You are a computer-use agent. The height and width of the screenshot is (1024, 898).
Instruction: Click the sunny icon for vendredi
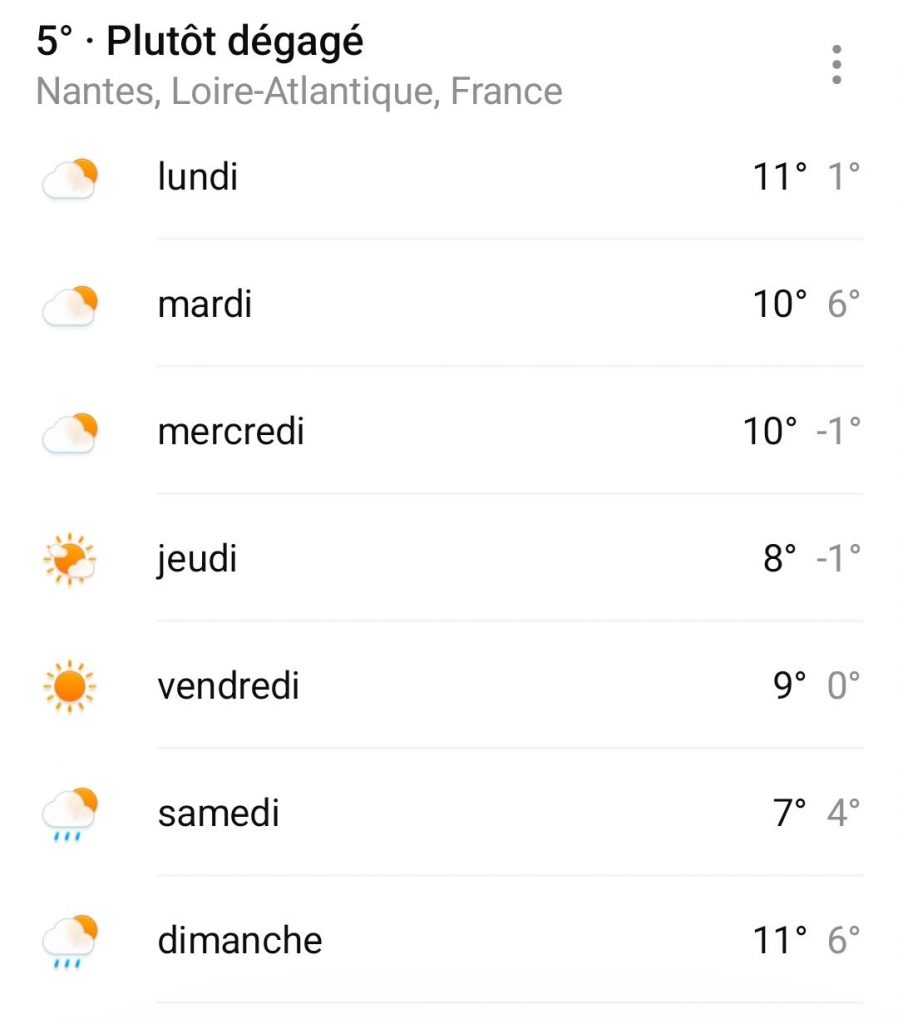(x=70, y=687)
